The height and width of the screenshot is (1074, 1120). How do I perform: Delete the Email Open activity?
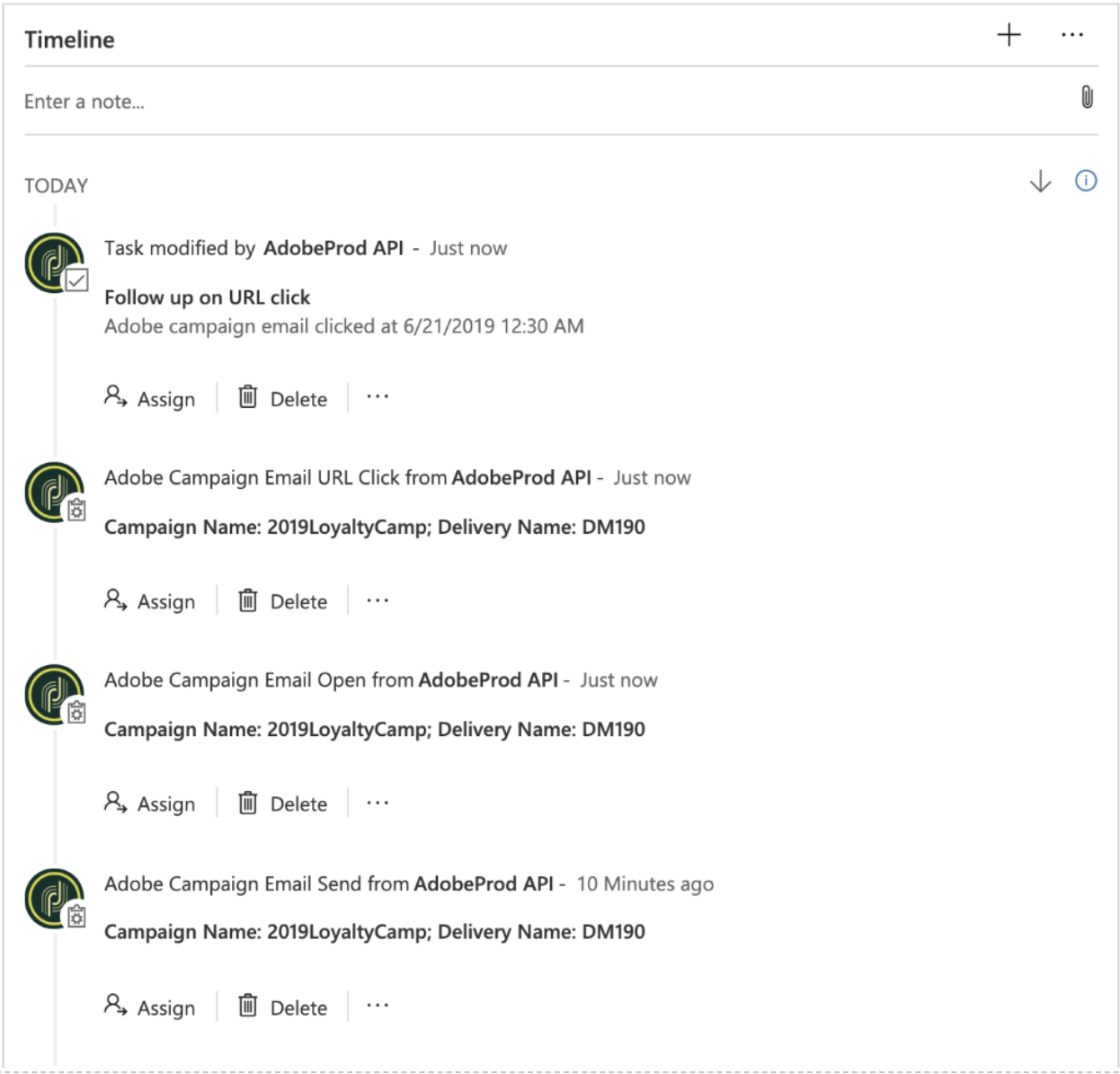click(x=282, y=803)
